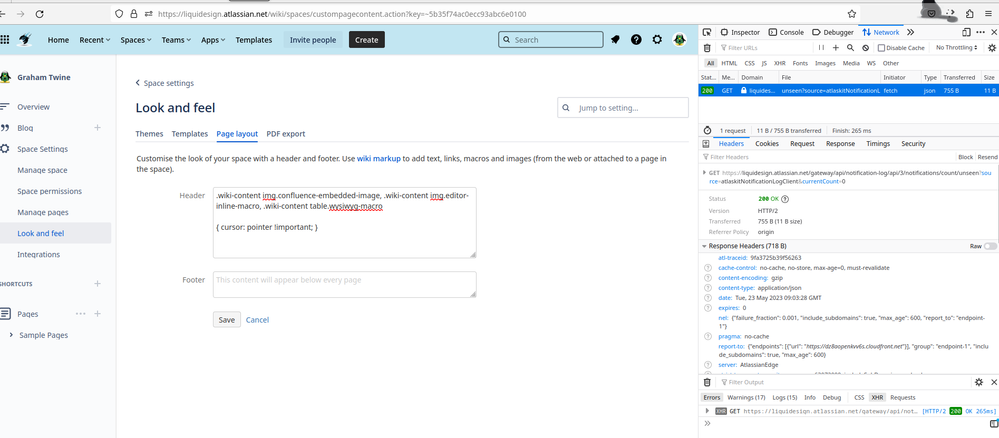Click the Cancel link
999x438 pixels.
tap(257, 320)
